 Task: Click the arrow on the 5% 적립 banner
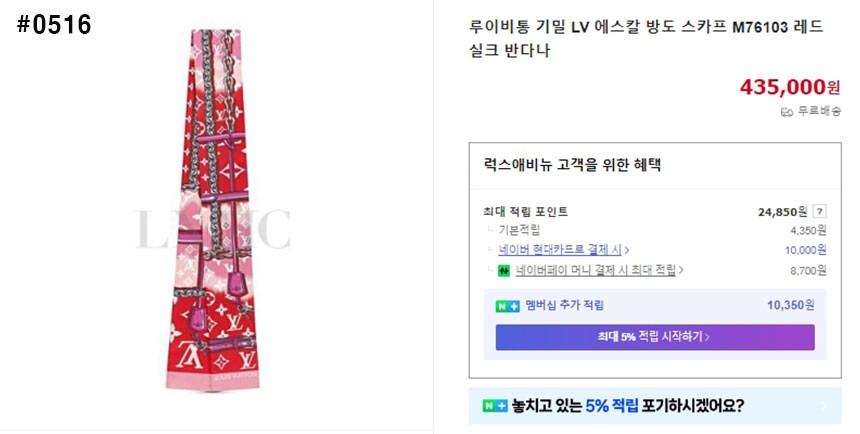coord(822,406)
